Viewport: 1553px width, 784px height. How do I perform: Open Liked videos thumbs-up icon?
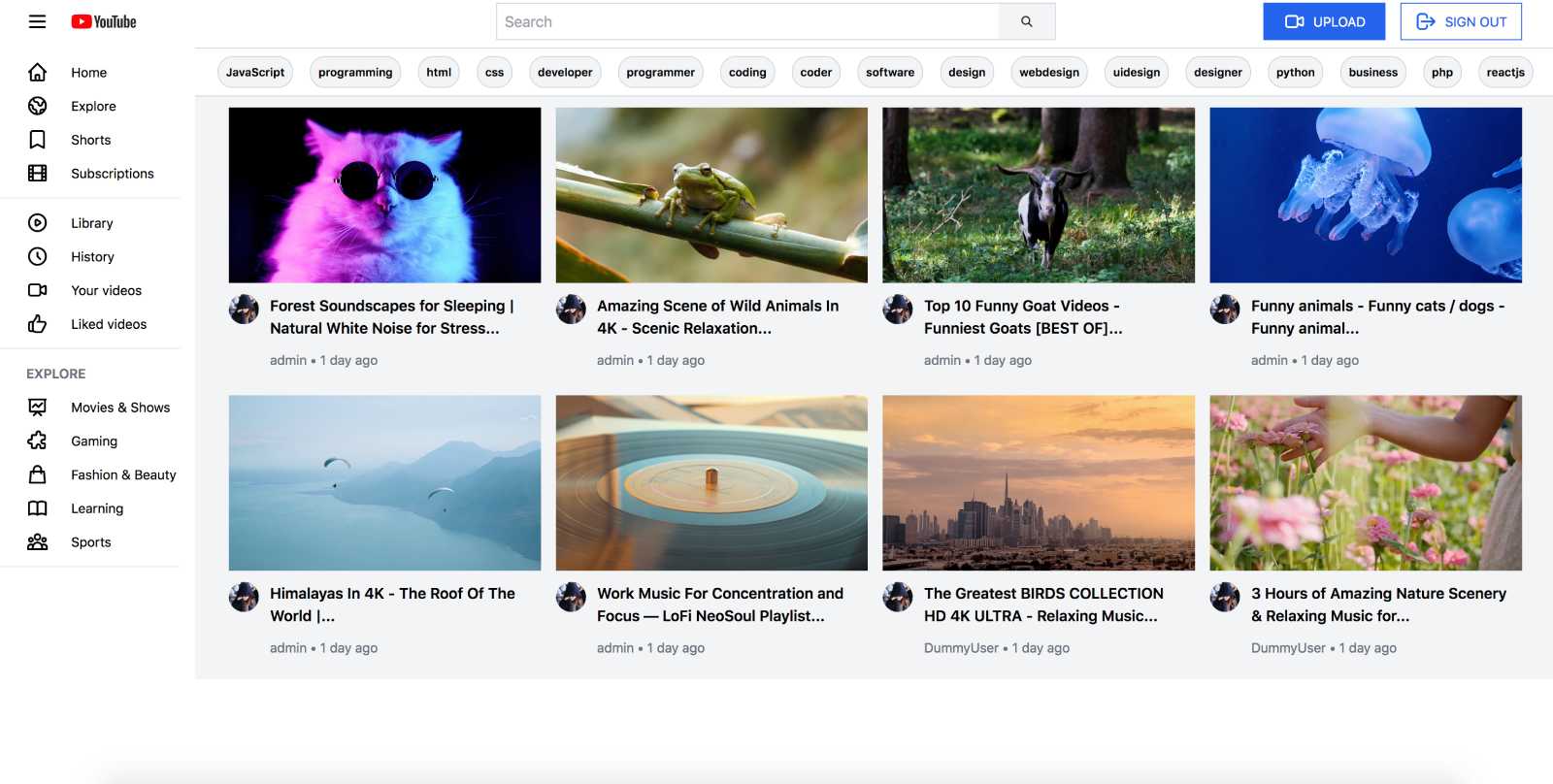pyautogui.click(x=37, y=324)
